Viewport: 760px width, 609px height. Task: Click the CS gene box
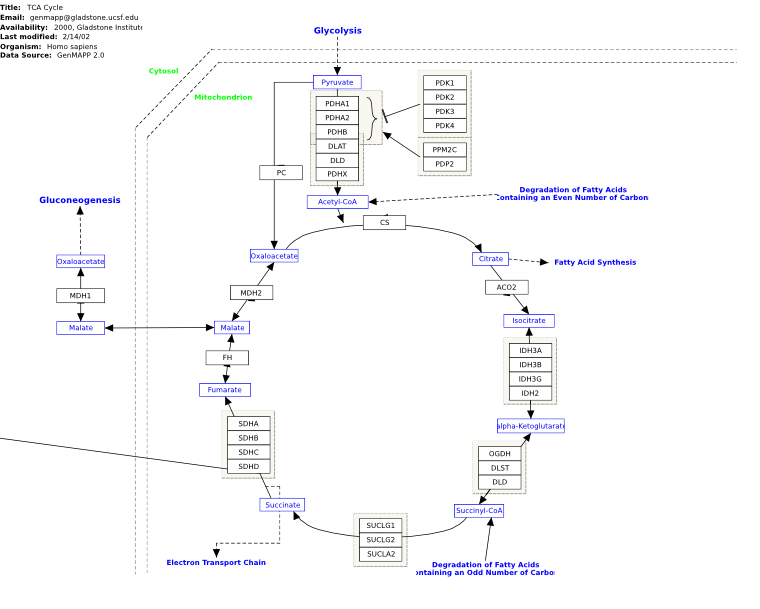click(x=384, y=223)
